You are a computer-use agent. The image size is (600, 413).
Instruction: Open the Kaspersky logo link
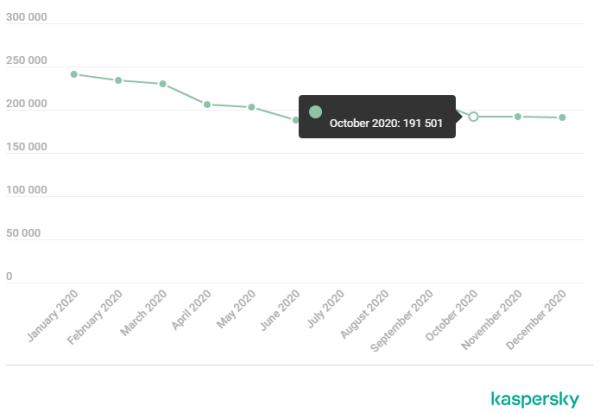coord(535,399)
